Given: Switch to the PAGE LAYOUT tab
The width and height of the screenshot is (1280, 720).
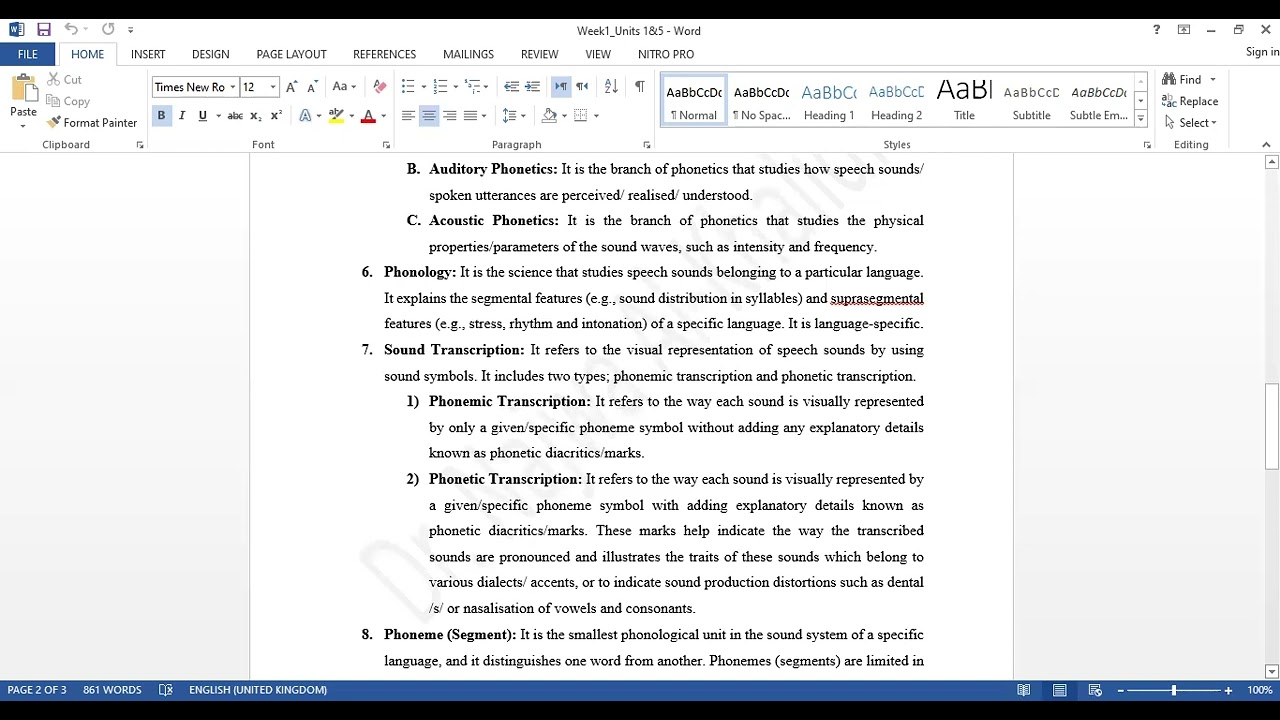Looking at the screenshot, I should click(x=291, y=54).
